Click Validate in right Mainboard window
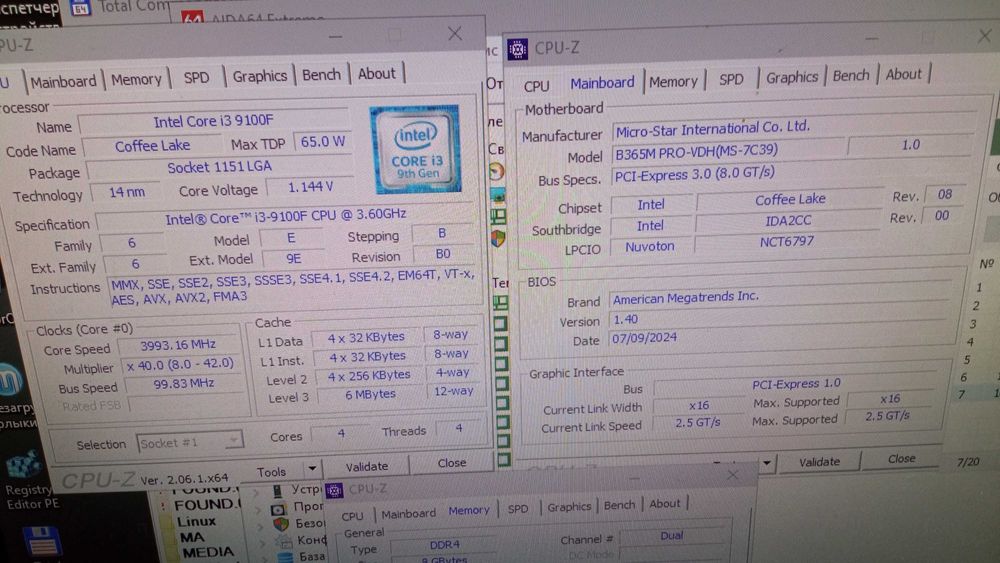This screenshot has width=1000, height=563. click(819, 462)
